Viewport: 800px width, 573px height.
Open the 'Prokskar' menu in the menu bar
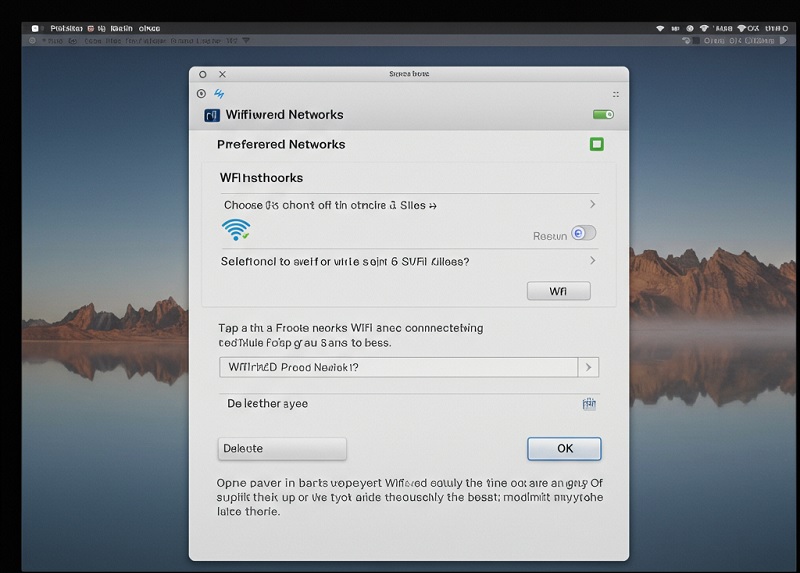(x=66, y=29)
